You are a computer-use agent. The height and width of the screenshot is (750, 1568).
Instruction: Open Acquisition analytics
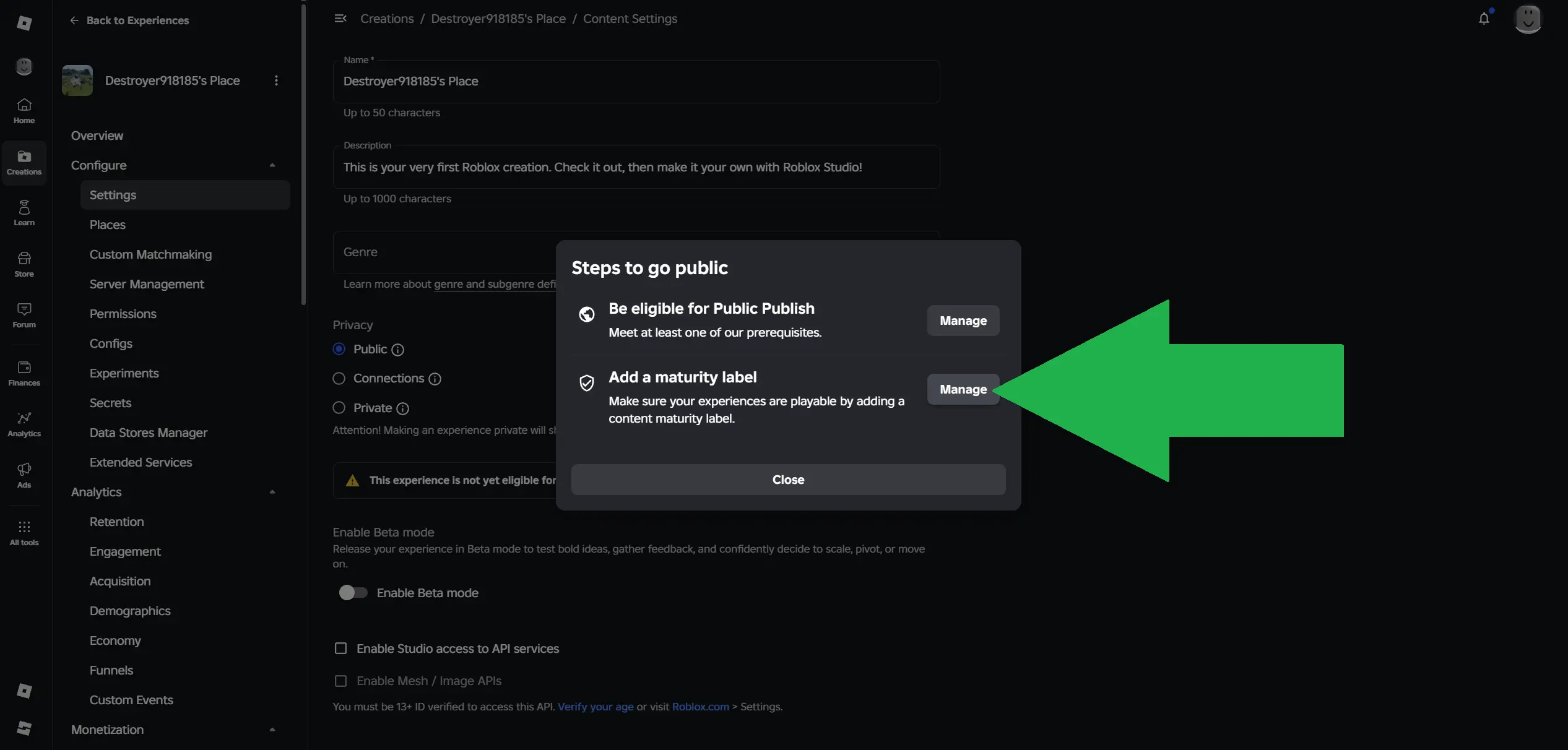[120, 581]
